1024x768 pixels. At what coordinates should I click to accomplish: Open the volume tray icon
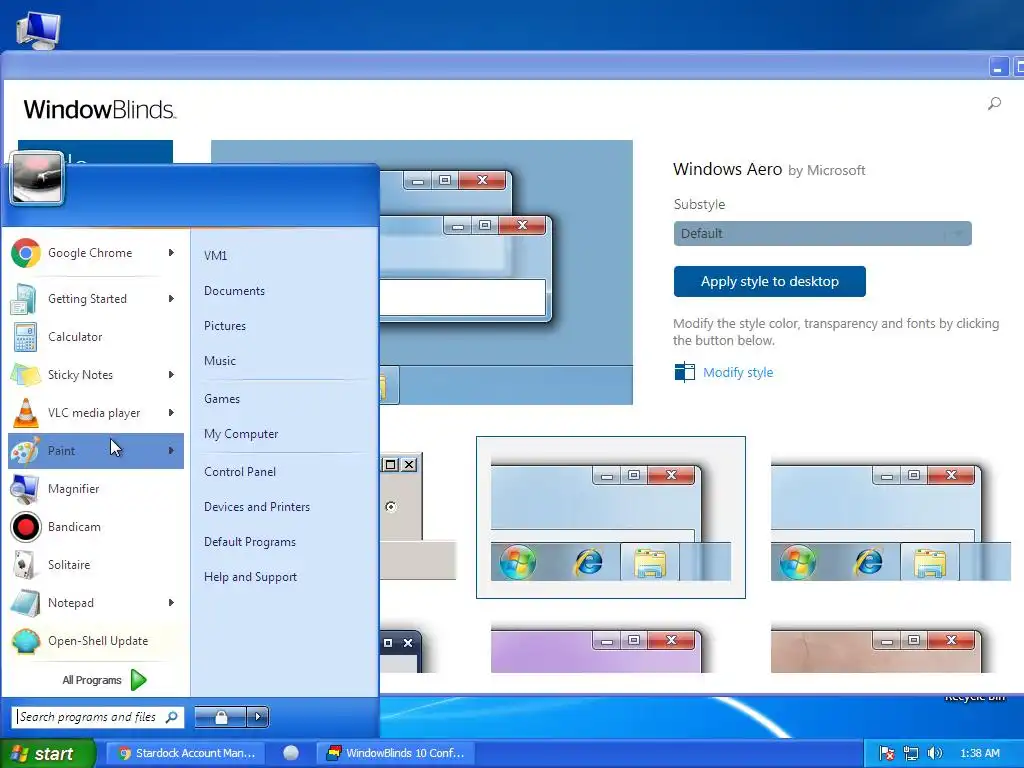tap(935, 753)
